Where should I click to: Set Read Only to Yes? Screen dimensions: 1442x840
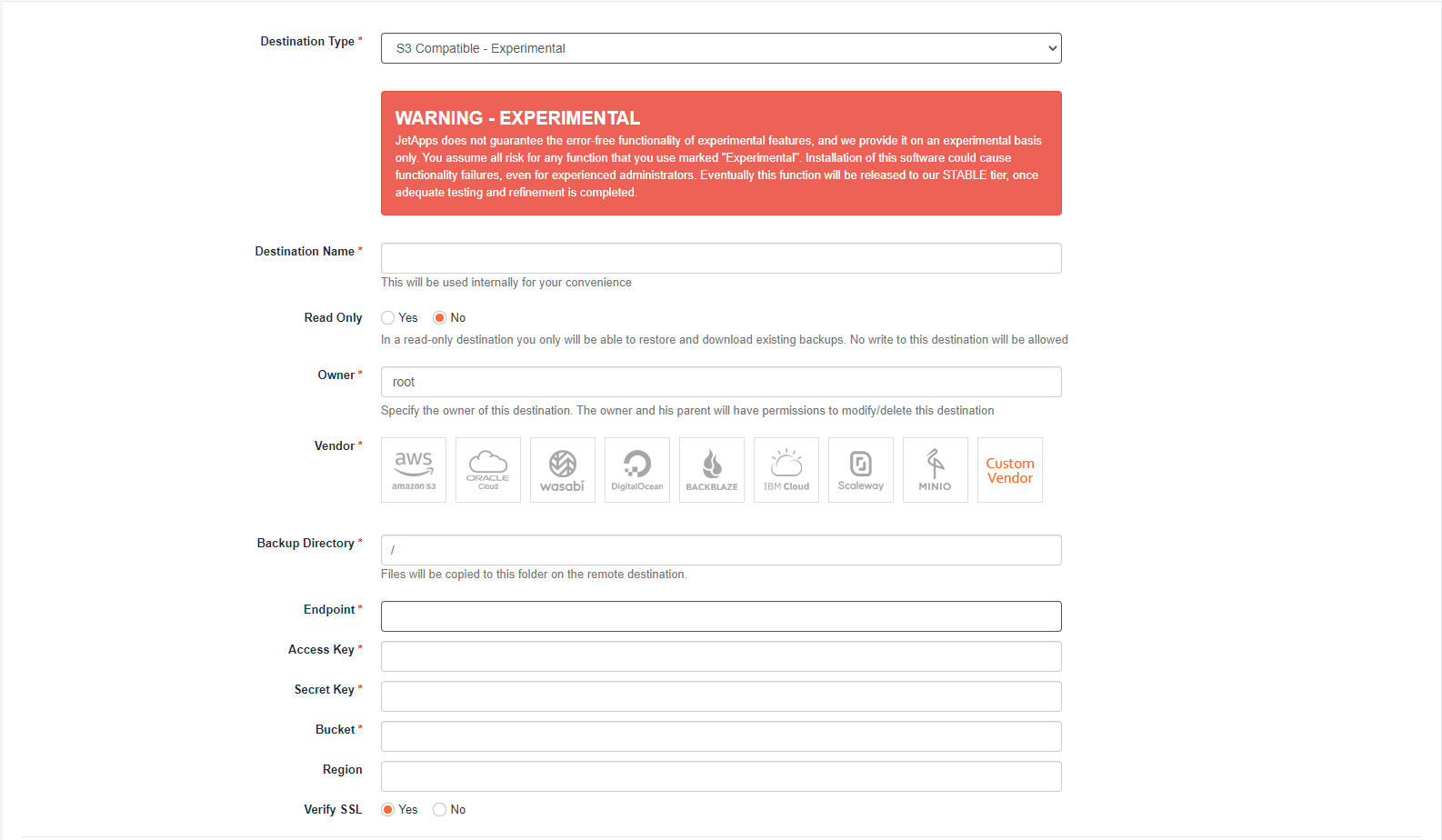click(388, 317)
